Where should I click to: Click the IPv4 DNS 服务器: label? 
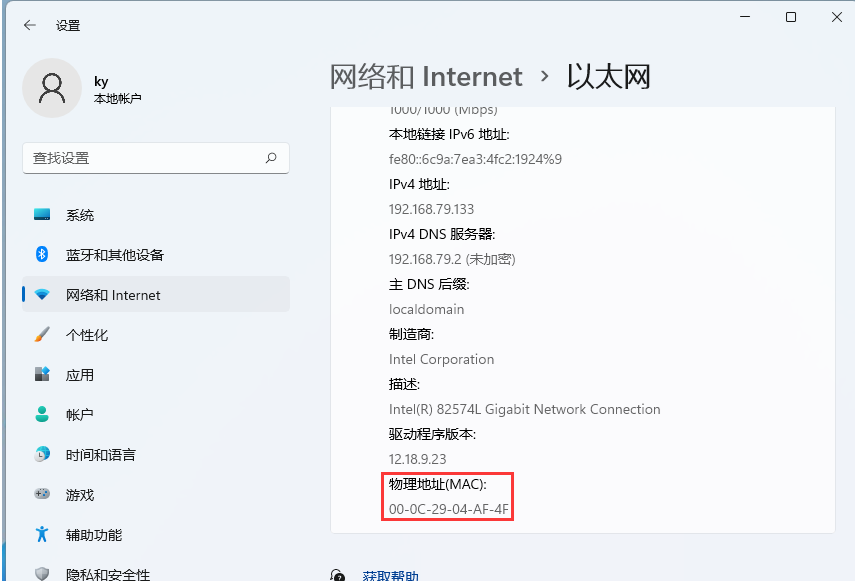[442, 234]
